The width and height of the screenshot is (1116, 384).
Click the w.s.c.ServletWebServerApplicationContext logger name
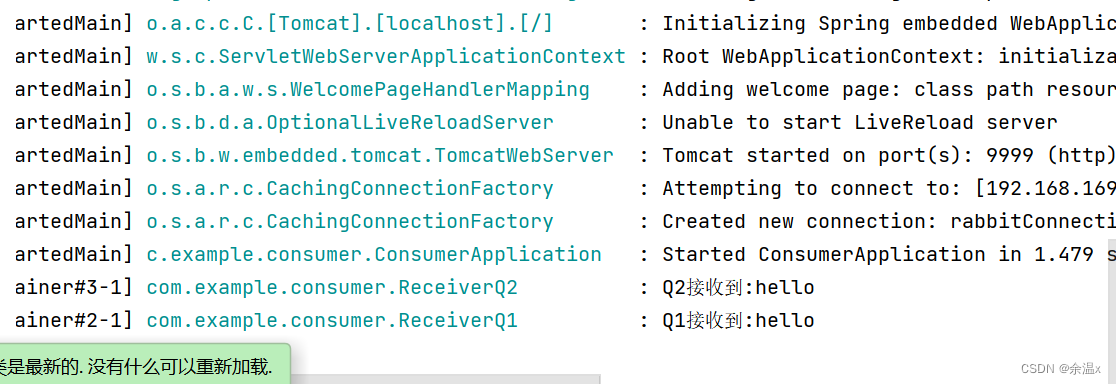coord(386,57)
